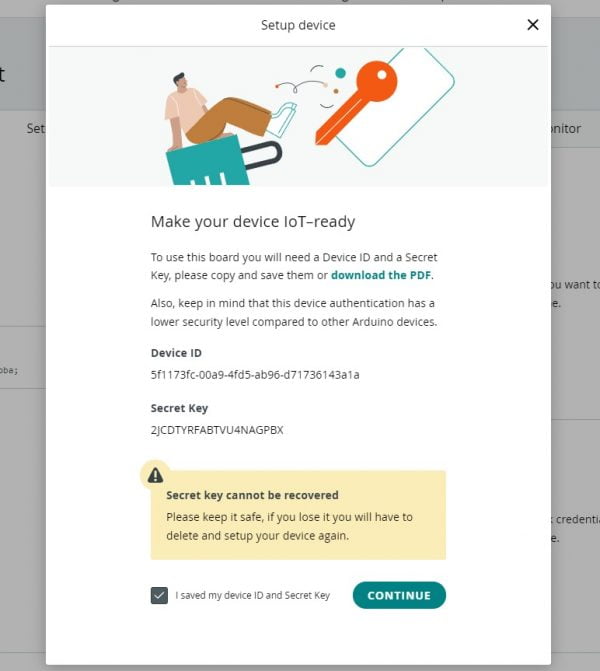Click 'Secret key cannot be recovered' warning title
600x671 pixels.
pyautogui.click(x=252, y=495)
